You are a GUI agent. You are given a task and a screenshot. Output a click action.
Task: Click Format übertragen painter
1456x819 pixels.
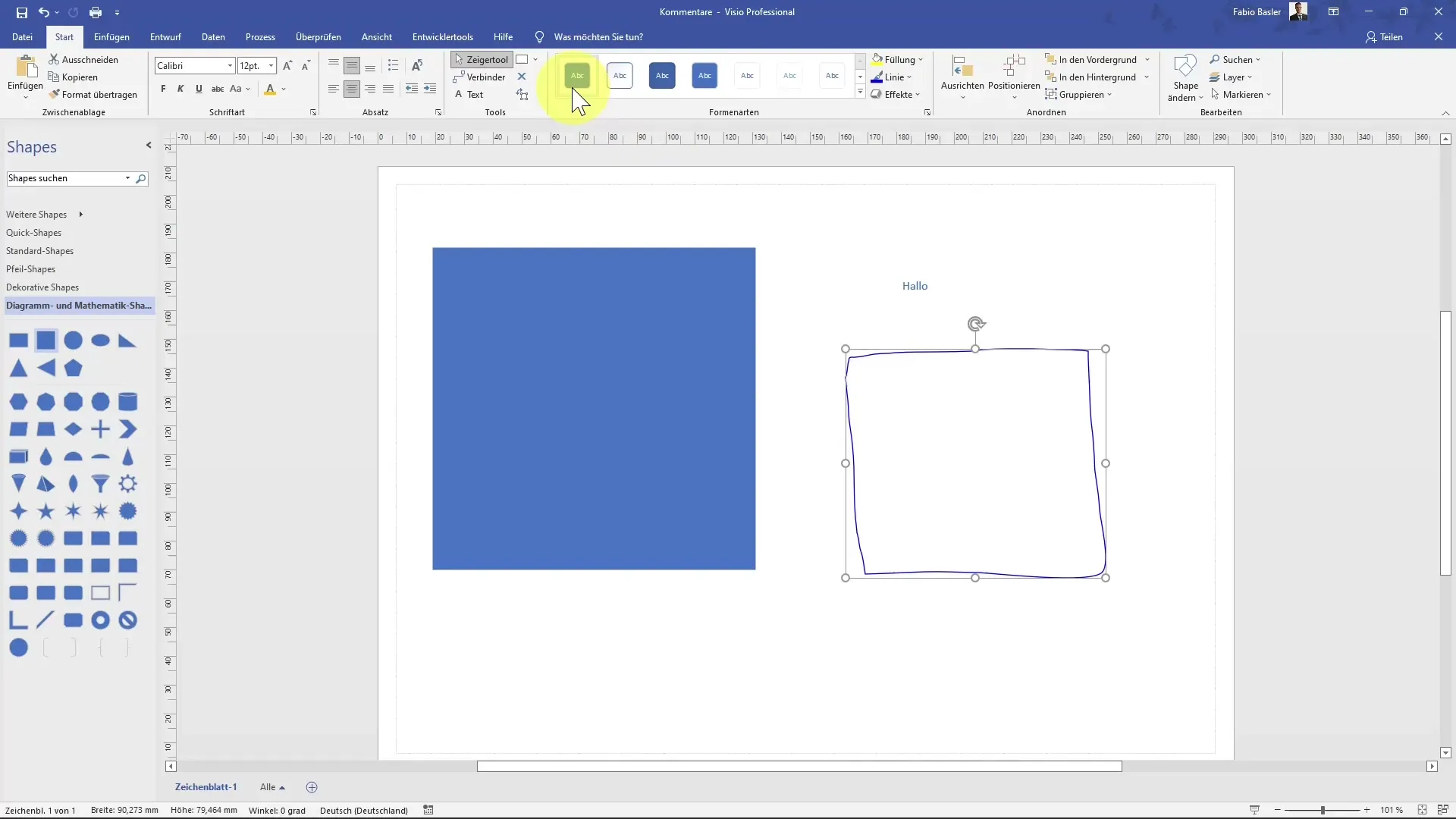point(93,94)
